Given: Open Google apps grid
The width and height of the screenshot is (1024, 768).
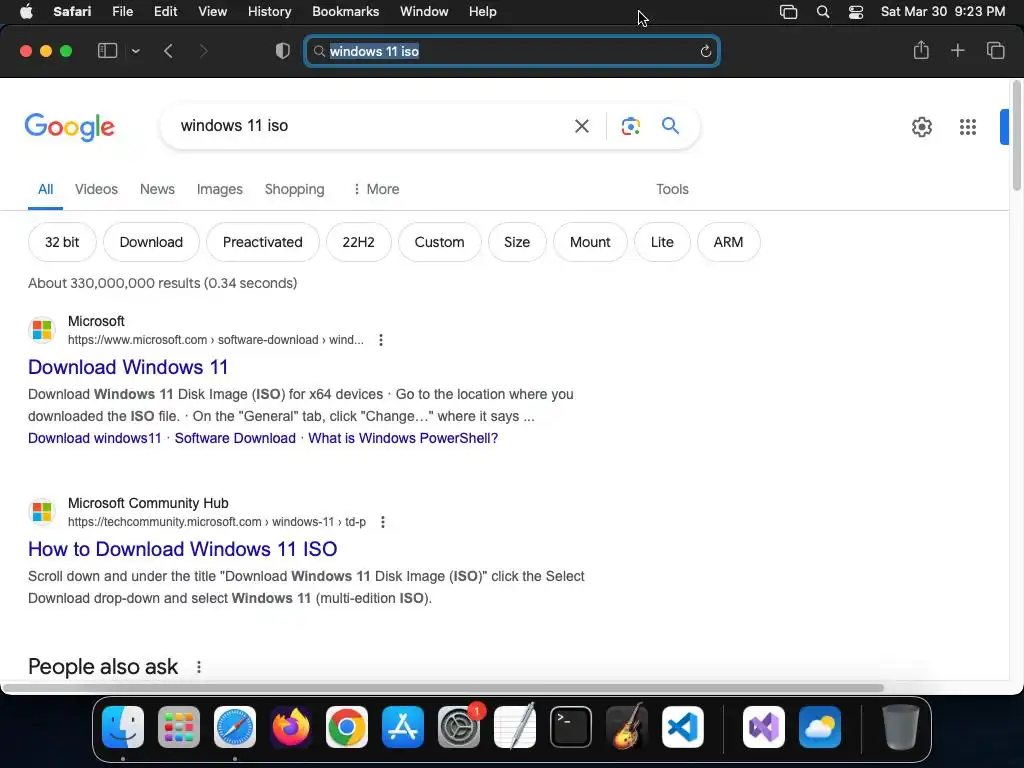Looking at the screenshot, I should [968, 127].
